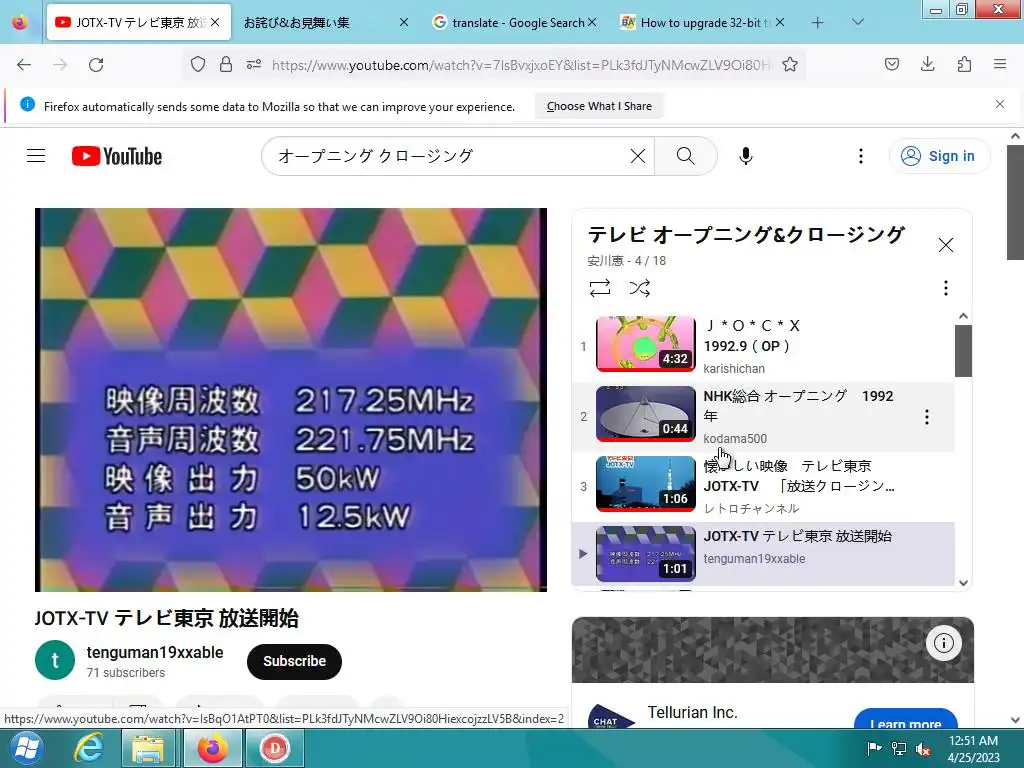Close the playlist panel
1024x768 pixels.
point(946,245)
